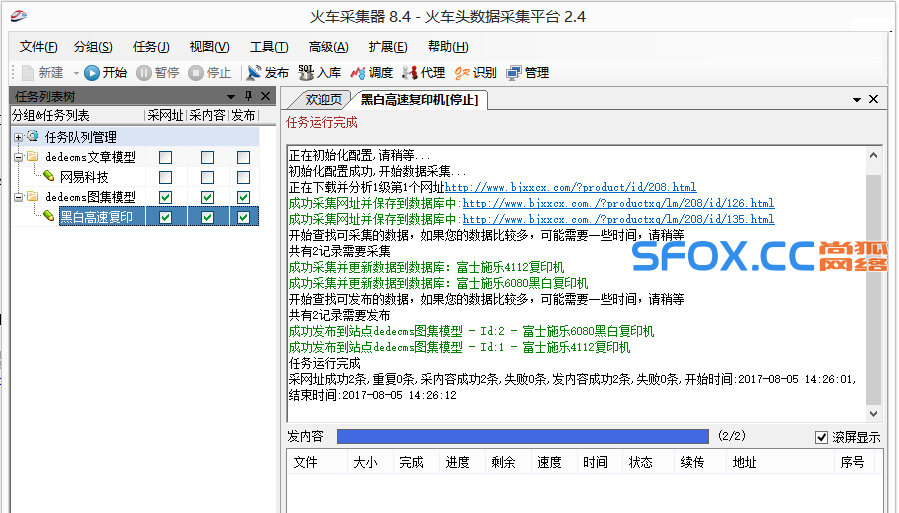Screen dimensions: 899x513
Task: Switch to the 欢迎页 tab
Action: [323, 100]
